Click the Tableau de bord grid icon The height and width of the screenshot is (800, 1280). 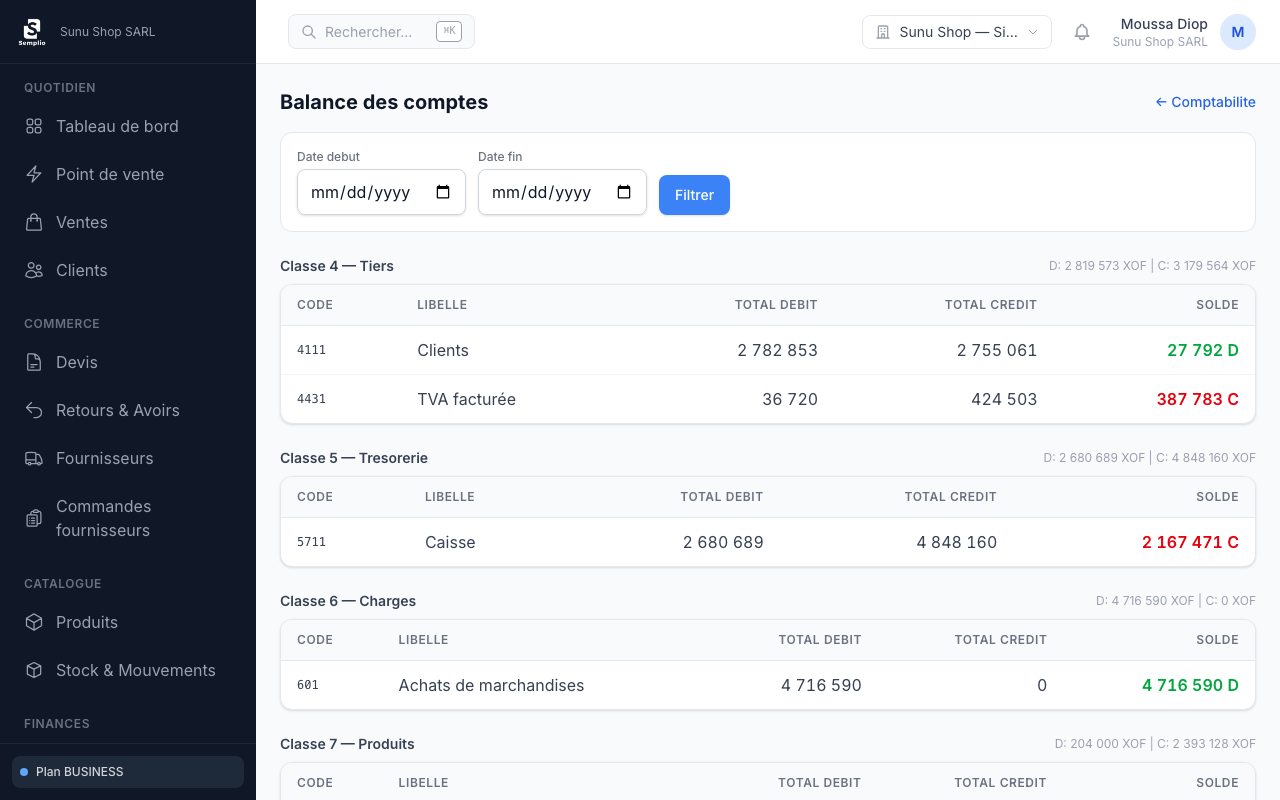click(34, 126)
